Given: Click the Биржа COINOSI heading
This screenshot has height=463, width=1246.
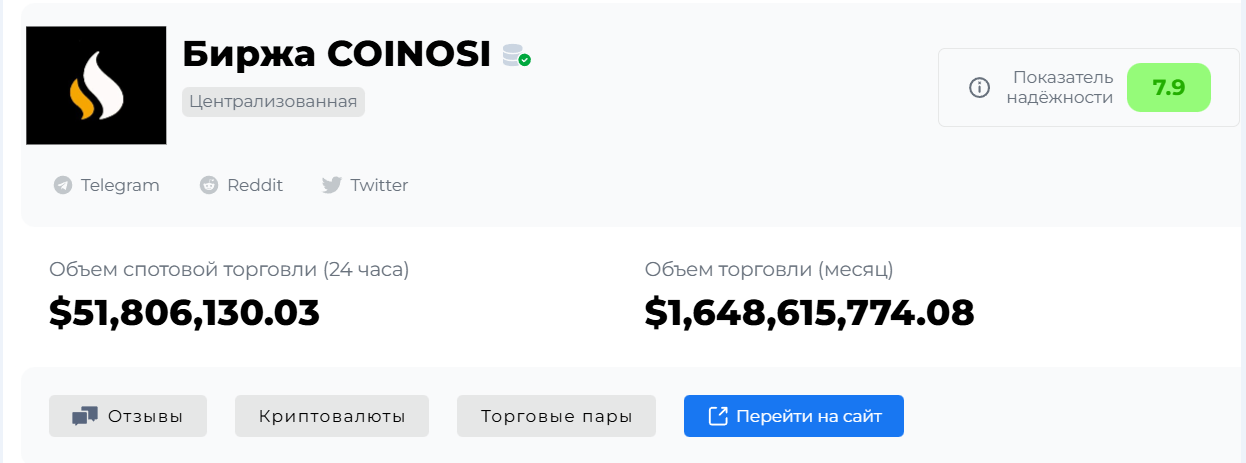Looking at the screenshot, I should (x=336, y=55).
